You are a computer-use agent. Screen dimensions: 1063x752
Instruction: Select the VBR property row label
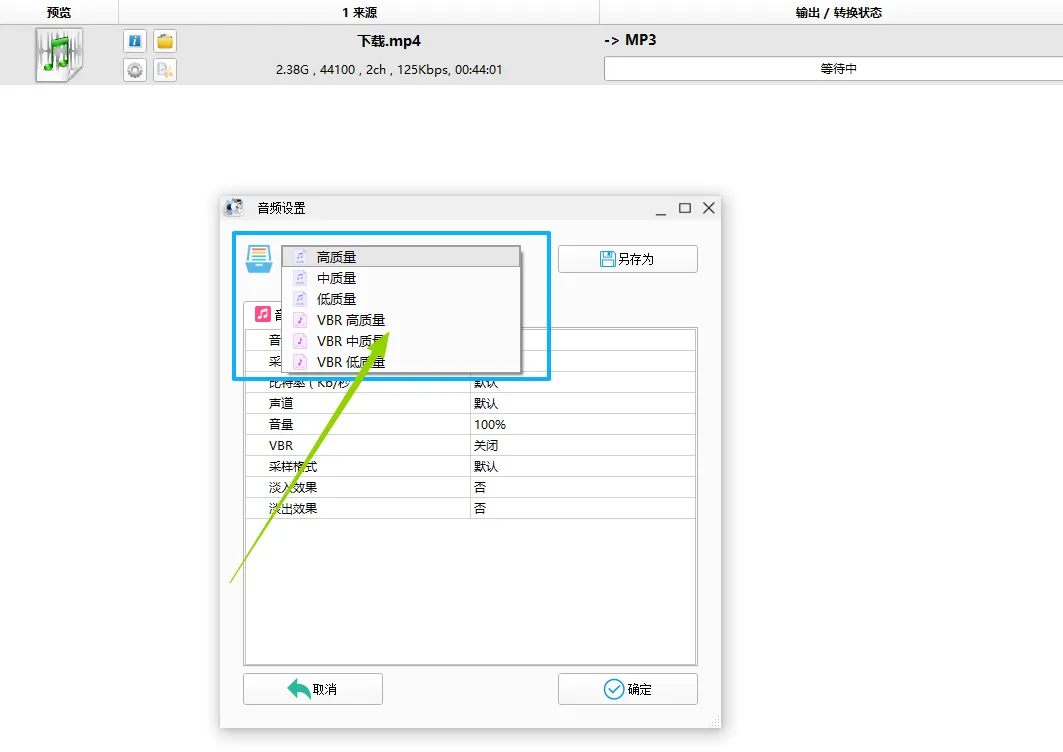pos(281,446)
